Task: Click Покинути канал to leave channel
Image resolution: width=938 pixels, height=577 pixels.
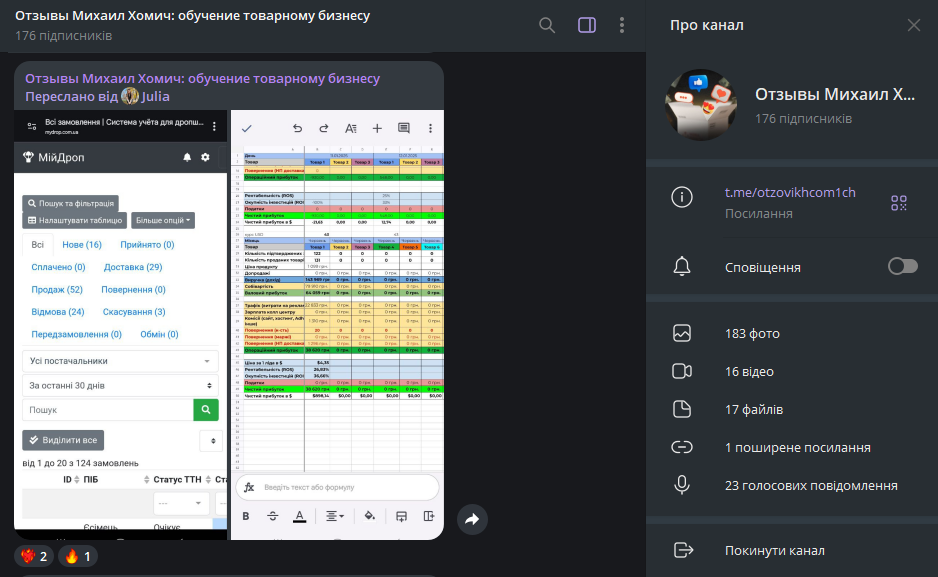Action: [774, 550]
